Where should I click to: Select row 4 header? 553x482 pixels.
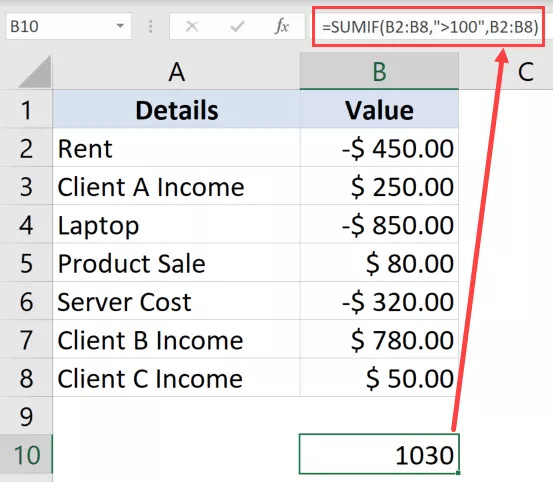[26, 225]
